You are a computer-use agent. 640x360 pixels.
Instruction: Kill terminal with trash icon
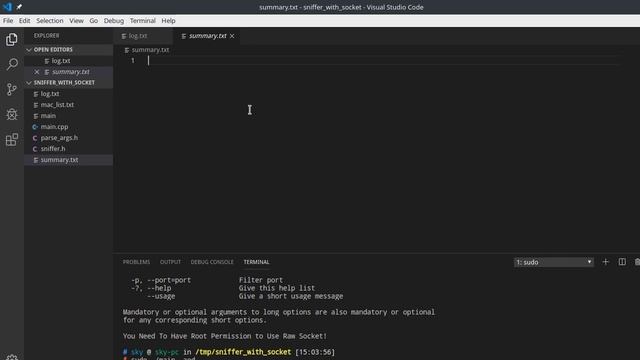[637, 262]
